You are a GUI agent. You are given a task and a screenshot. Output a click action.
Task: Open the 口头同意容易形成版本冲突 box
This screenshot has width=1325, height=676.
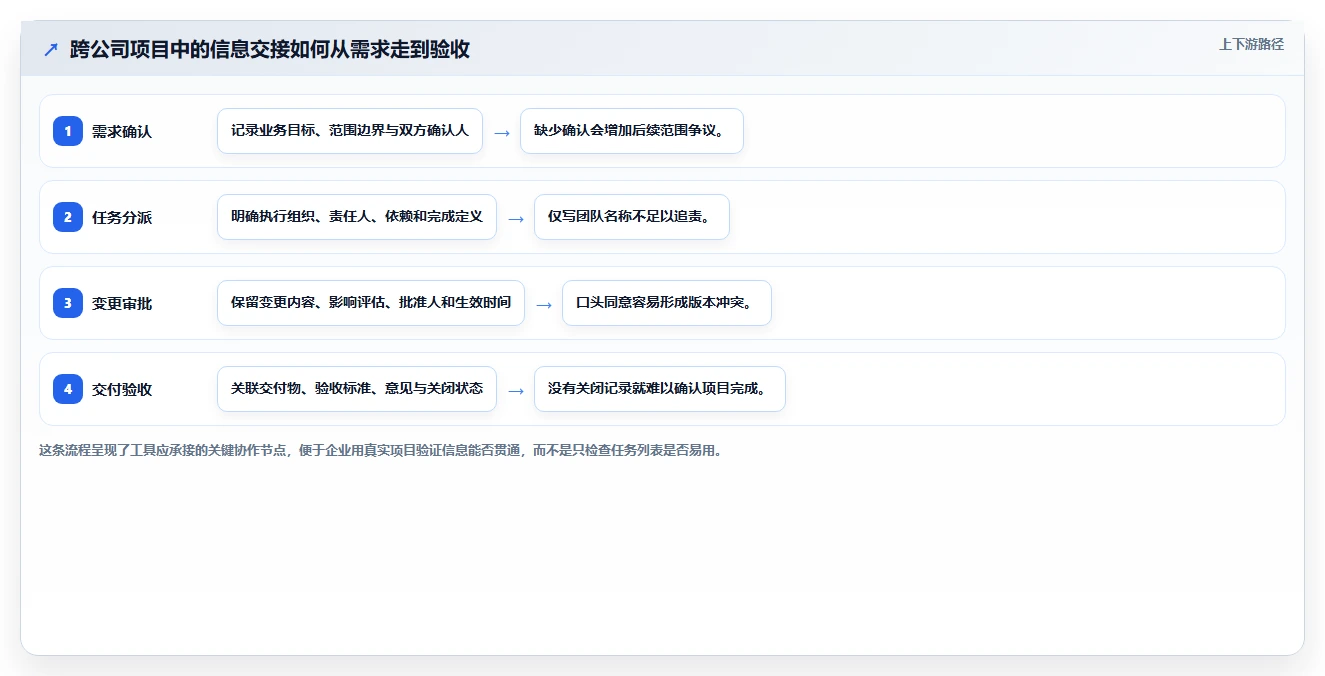(667, 303)
